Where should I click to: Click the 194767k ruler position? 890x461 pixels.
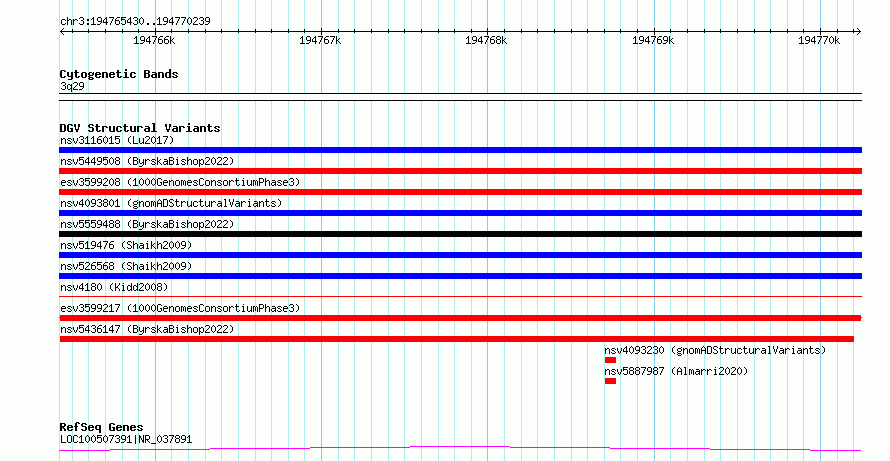[x=320, y=40]
